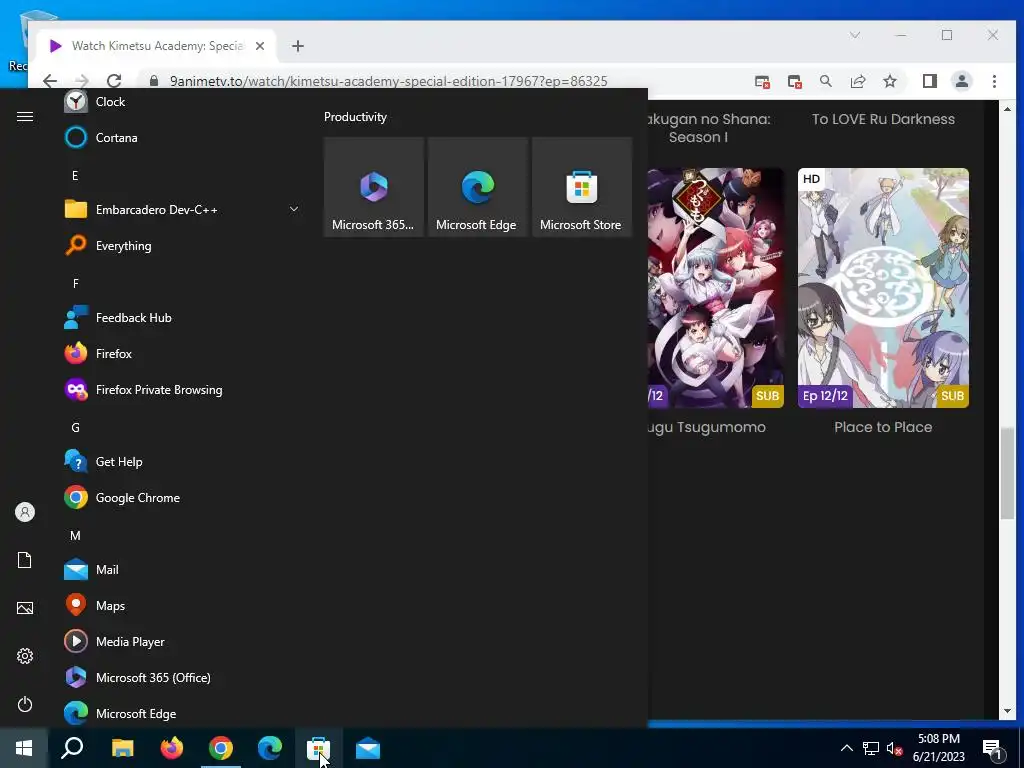Image resolution: width=1024 pixels, height=768 pixels.
Task: Jump to letter G section header
Action: click(x=75, y=428)
